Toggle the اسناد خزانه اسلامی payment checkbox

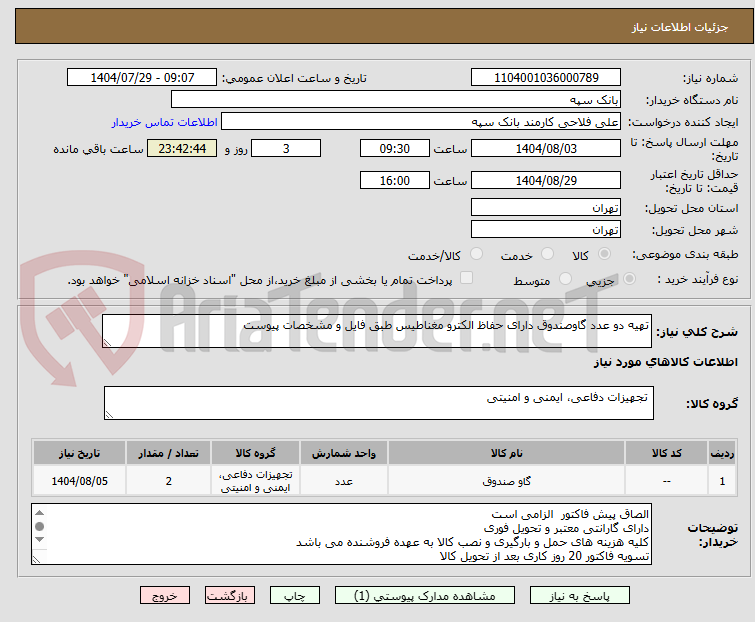[x=466, y=278]
